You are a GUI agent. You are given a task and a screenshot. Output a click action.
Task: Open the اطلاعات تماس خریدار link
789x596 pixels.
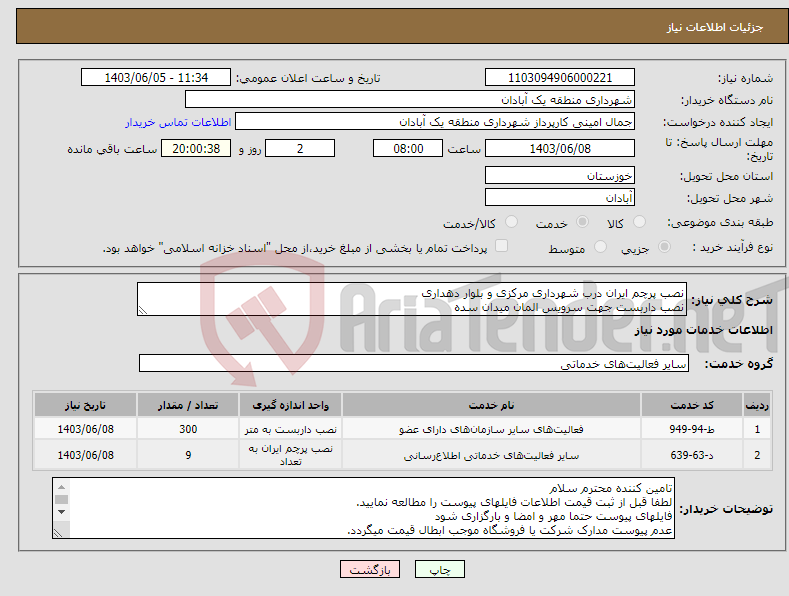(178, 122)
